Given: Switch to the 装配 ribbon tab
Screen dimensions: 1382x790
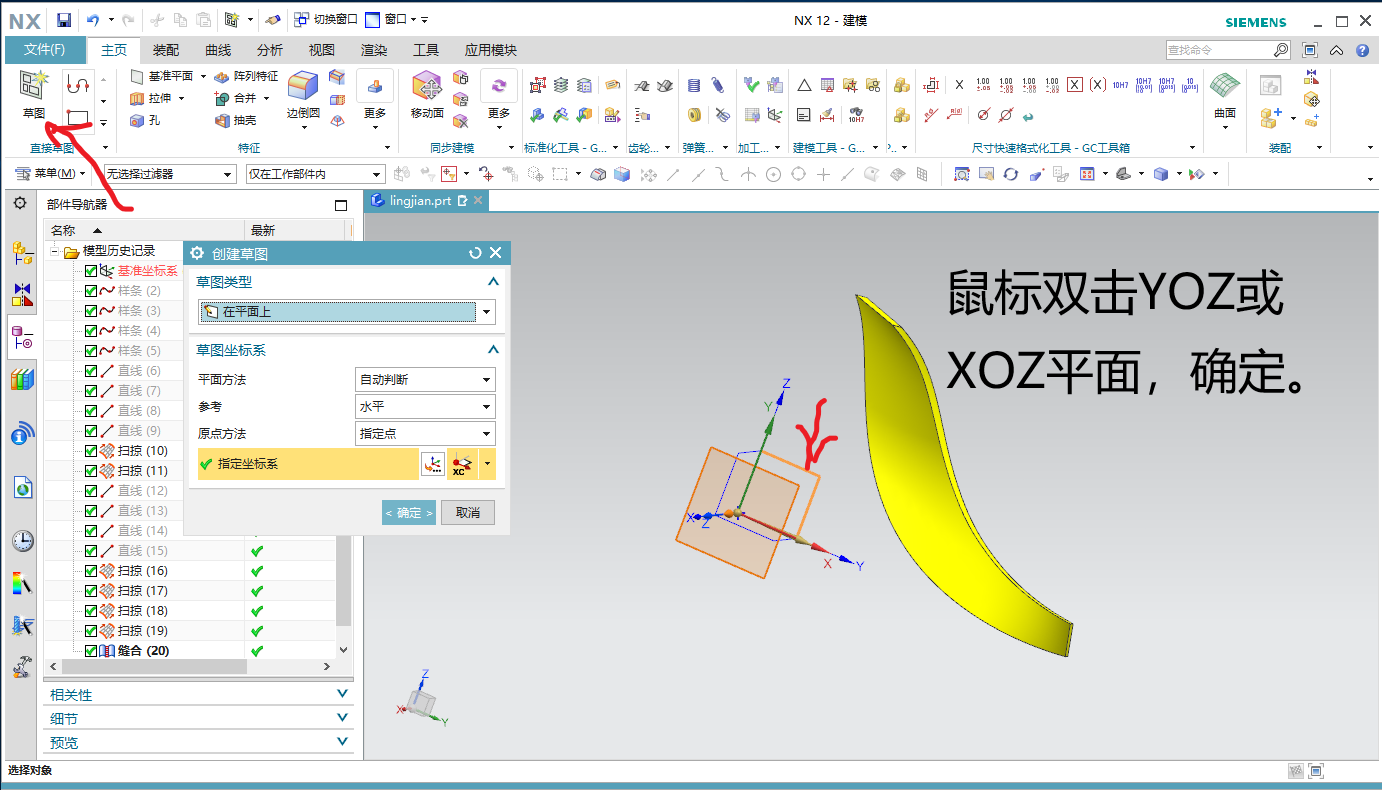Looking at the screenshot, I should point(166,50).
